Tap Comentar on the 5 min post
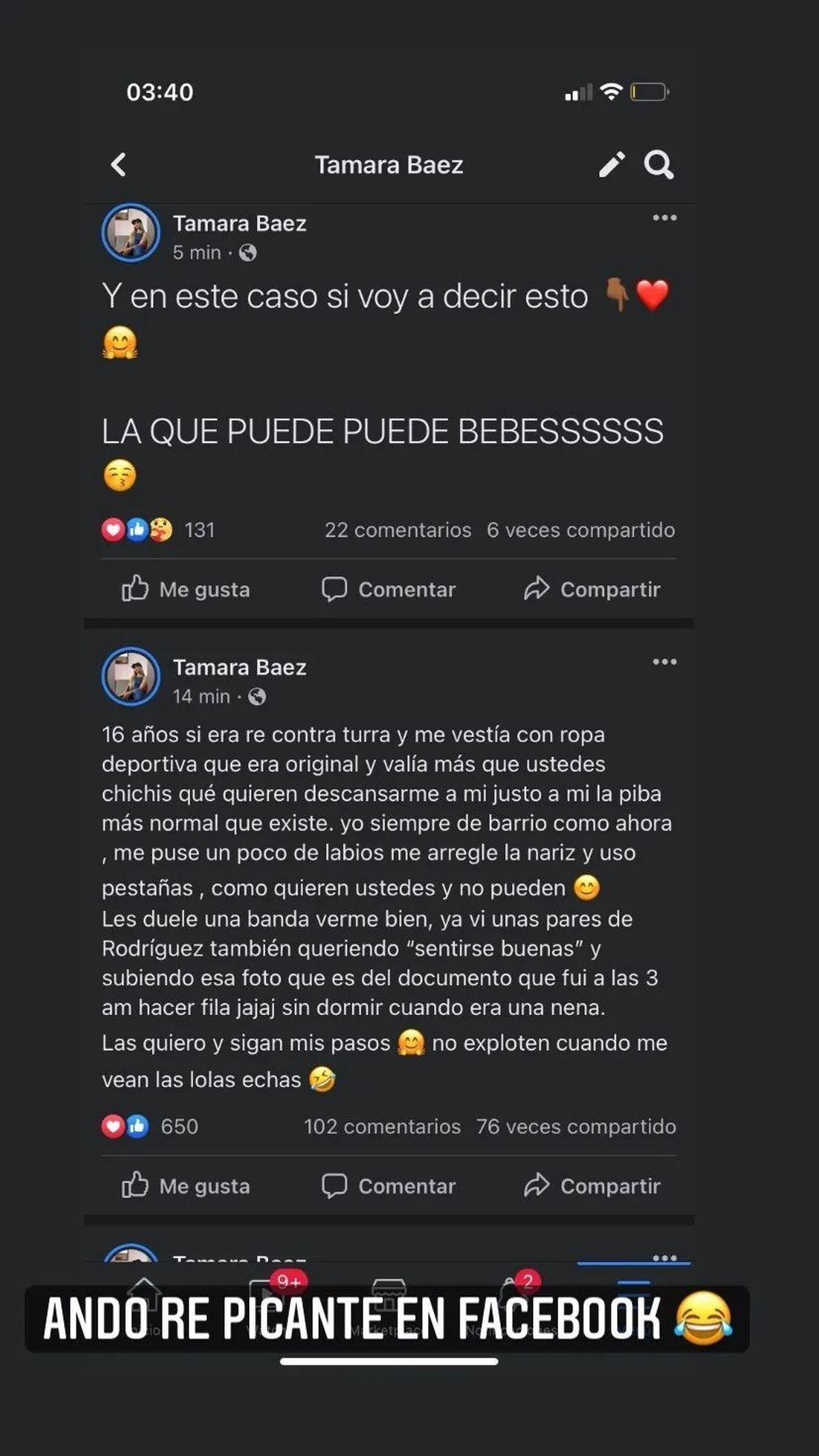 point(388,589)
